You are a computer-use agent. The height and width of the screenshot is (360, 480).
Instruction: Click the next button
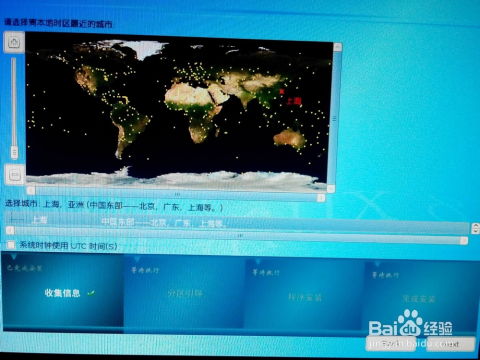451,344
